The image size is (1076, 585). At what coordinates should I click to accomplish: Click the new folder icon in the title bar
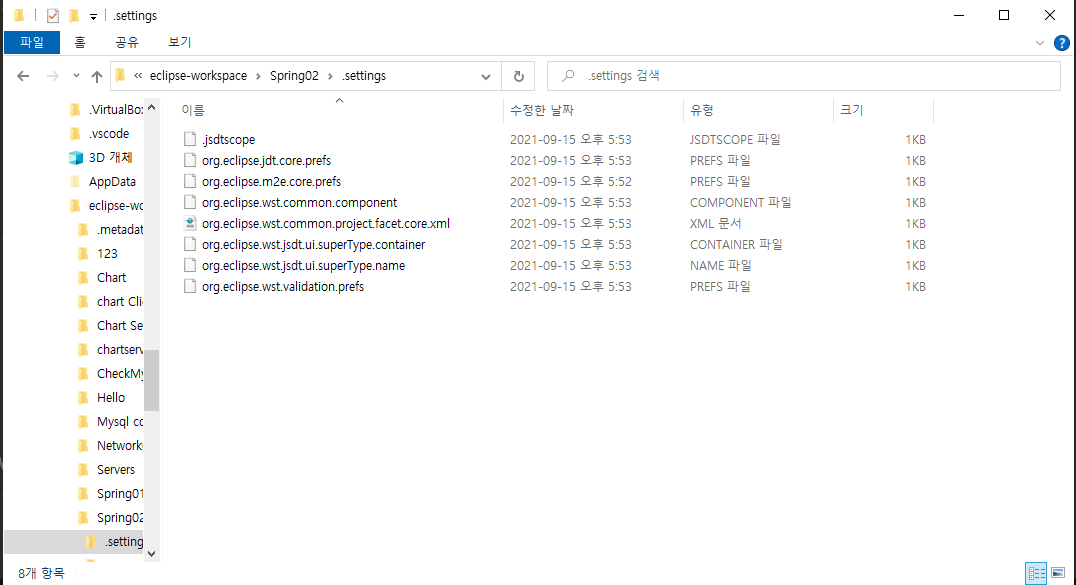pyautogui.click(x=74, y=15)
